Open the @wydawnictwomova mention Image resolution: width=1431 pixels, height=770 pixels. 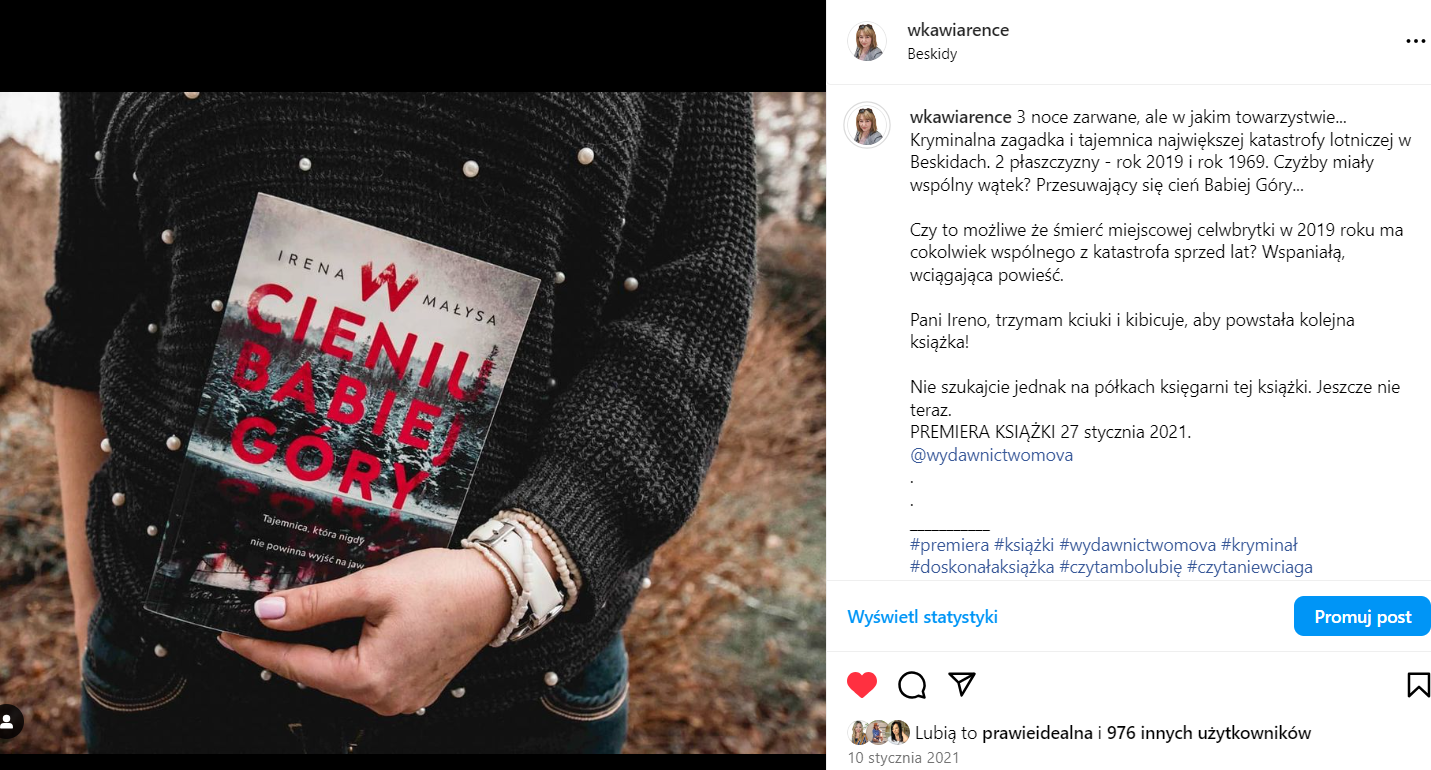pos(991,455)
